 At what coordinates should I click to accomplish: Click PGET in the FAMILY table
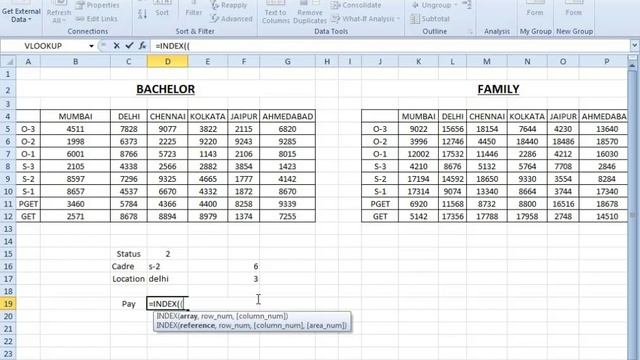coord(380,204)
